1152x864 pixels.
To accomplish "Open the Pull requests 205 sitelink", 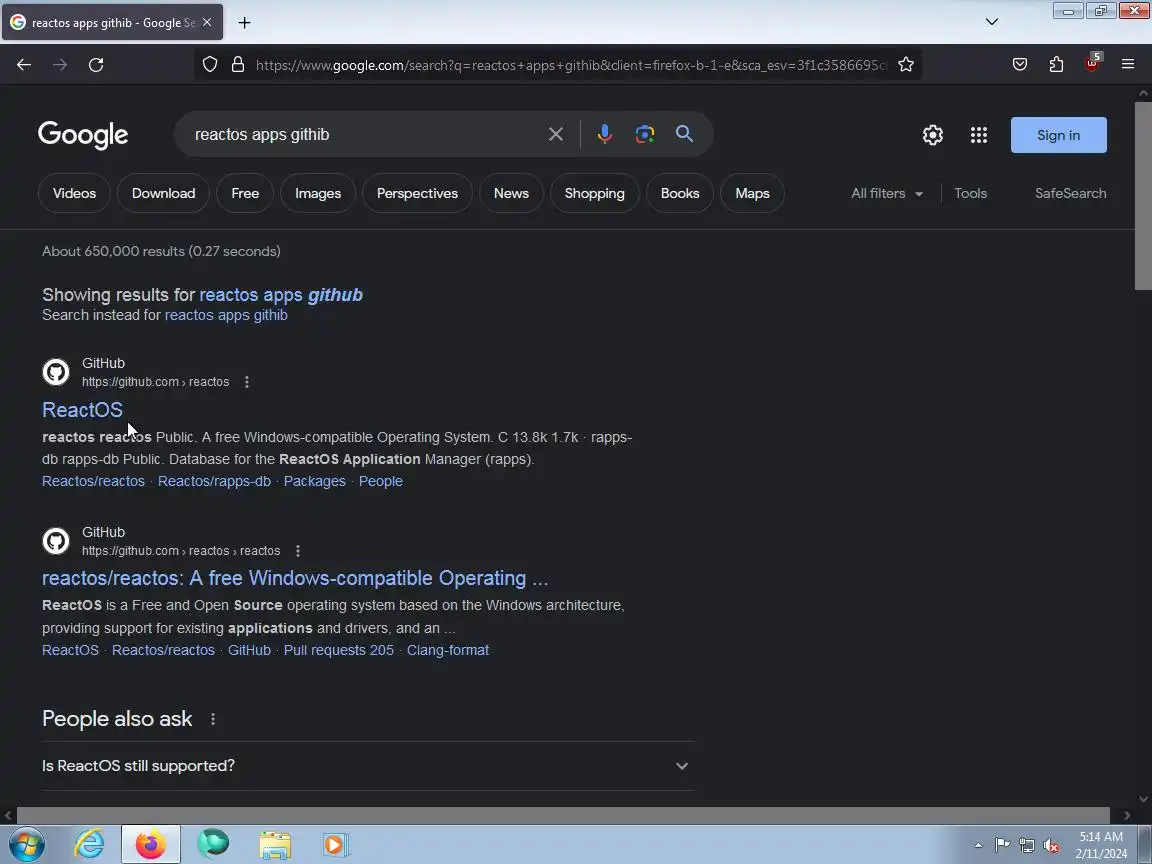I will tap(339, 650).
